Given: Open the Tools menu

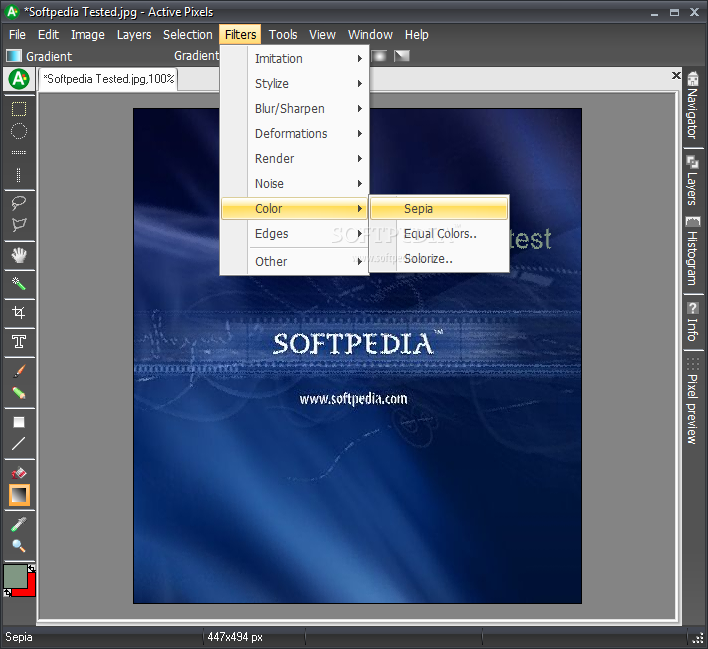Looking at the screenshot, I should coord(283,35).
